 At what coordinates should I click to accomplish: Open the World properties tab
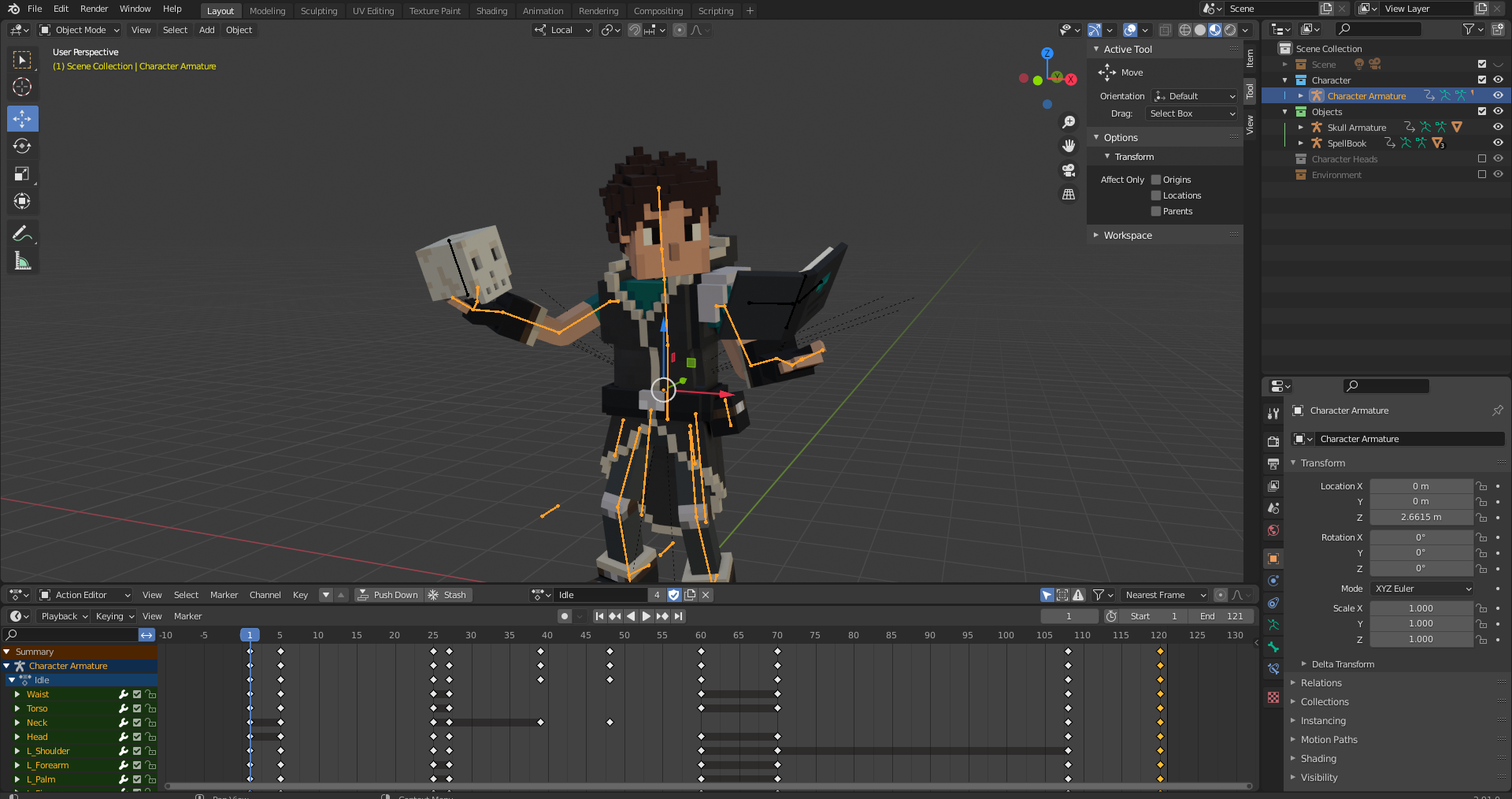(1273, 530)
